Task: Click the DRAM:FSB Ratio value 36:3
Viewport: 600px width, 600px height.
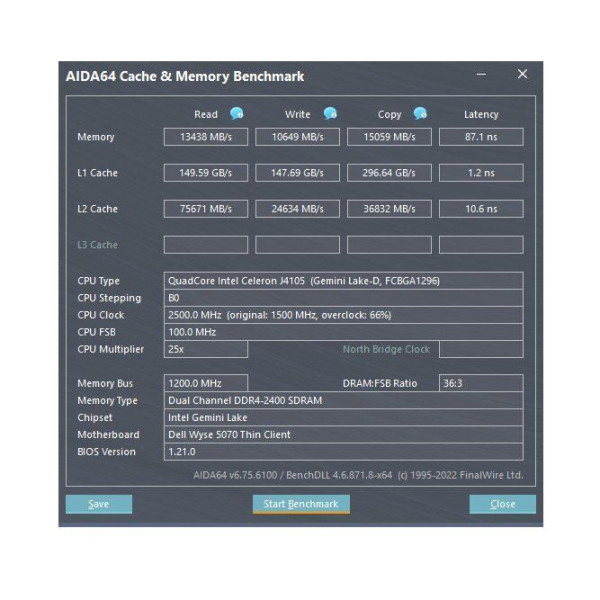Action: [481, 383]
